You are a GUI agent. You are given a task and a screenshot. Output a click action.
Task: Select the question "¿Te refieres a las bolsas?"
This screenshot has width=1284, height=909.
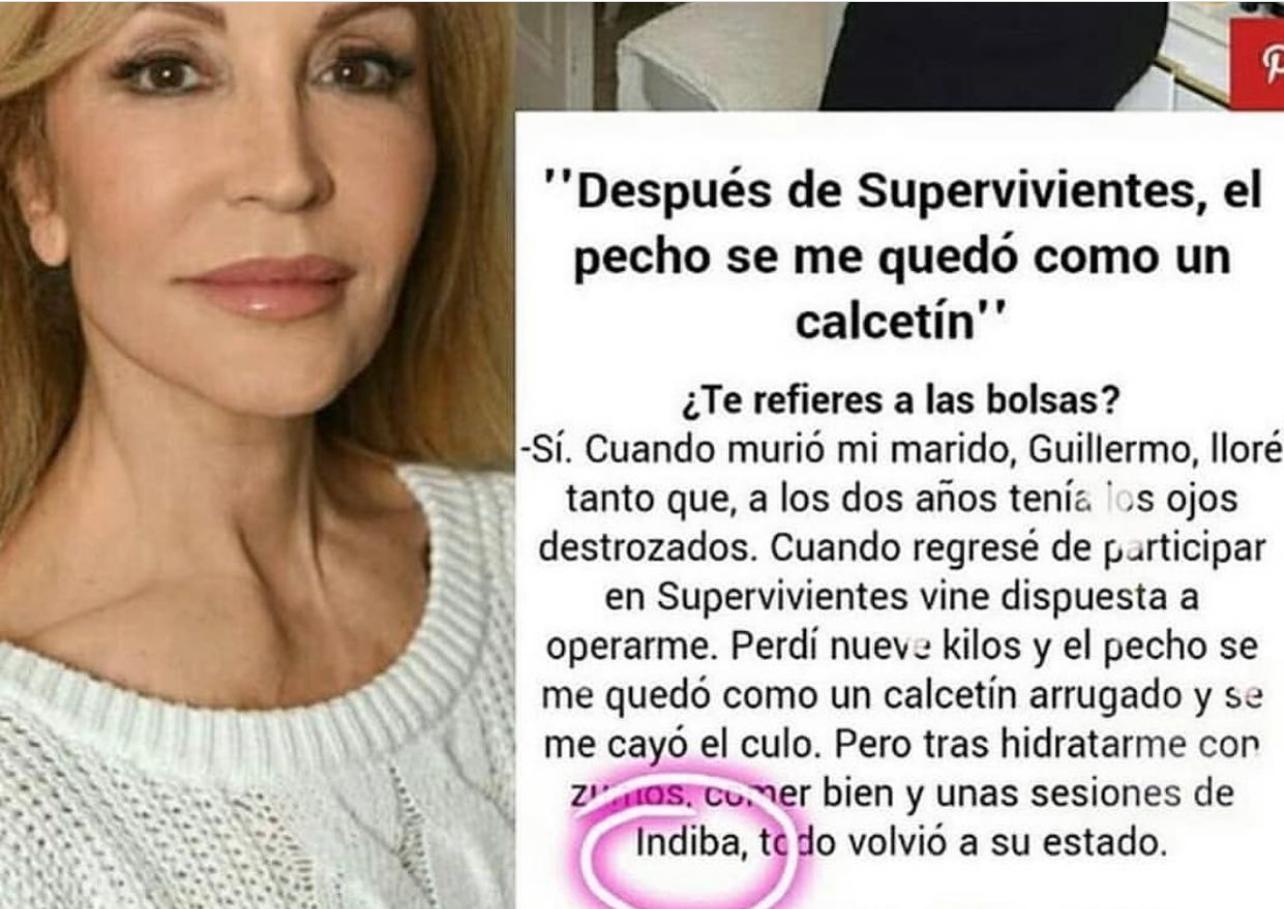coord(900,403)
